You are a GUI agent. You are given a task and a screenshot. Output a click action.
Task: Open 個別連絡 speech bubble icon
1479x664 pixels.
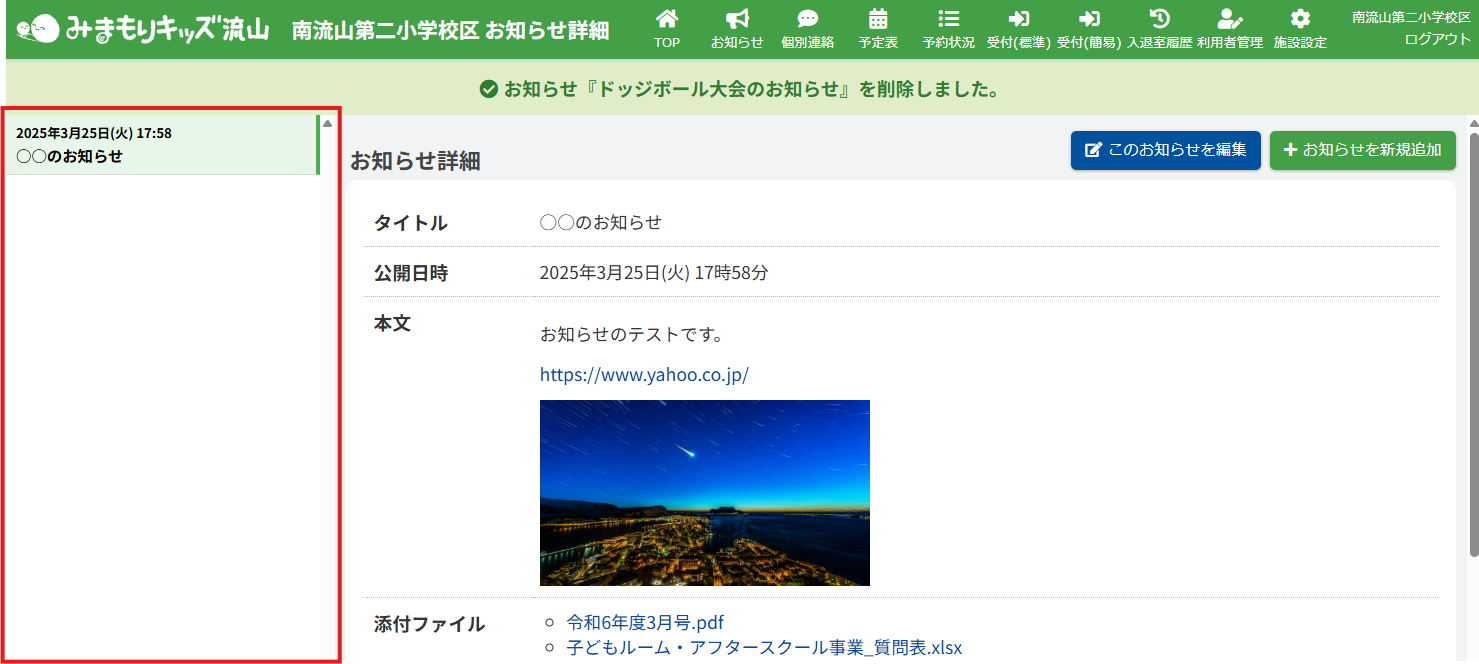[x=807, y=20]
